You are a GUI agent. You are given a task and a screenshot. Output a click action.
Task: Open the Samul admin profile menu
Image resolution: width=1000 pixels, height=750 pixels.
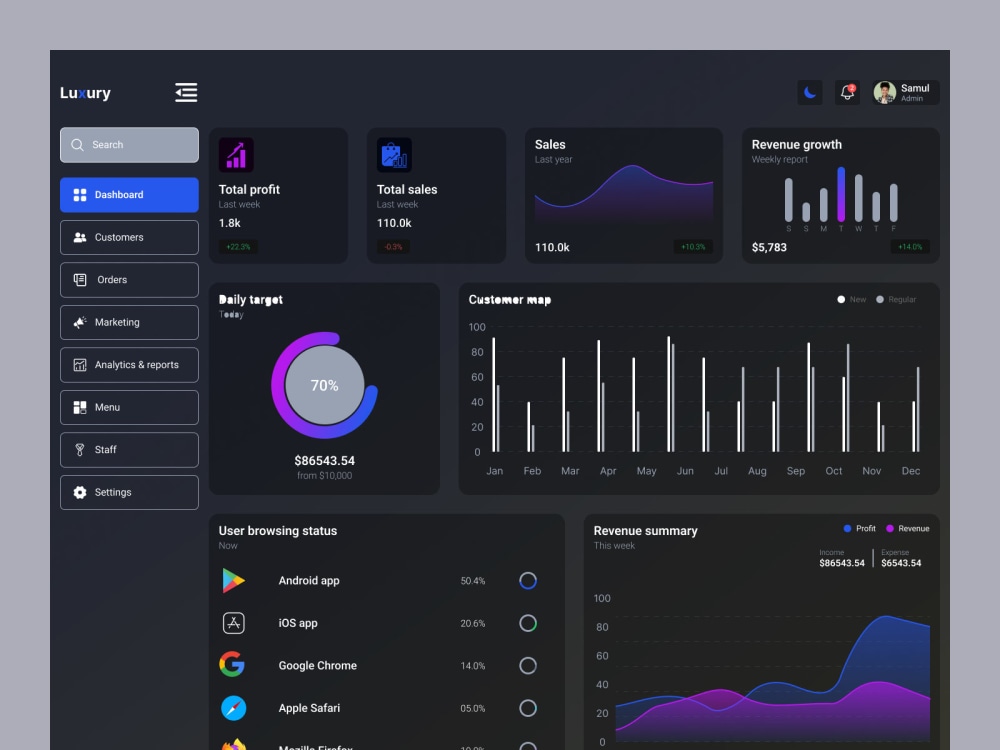click(x=905, y=92)
